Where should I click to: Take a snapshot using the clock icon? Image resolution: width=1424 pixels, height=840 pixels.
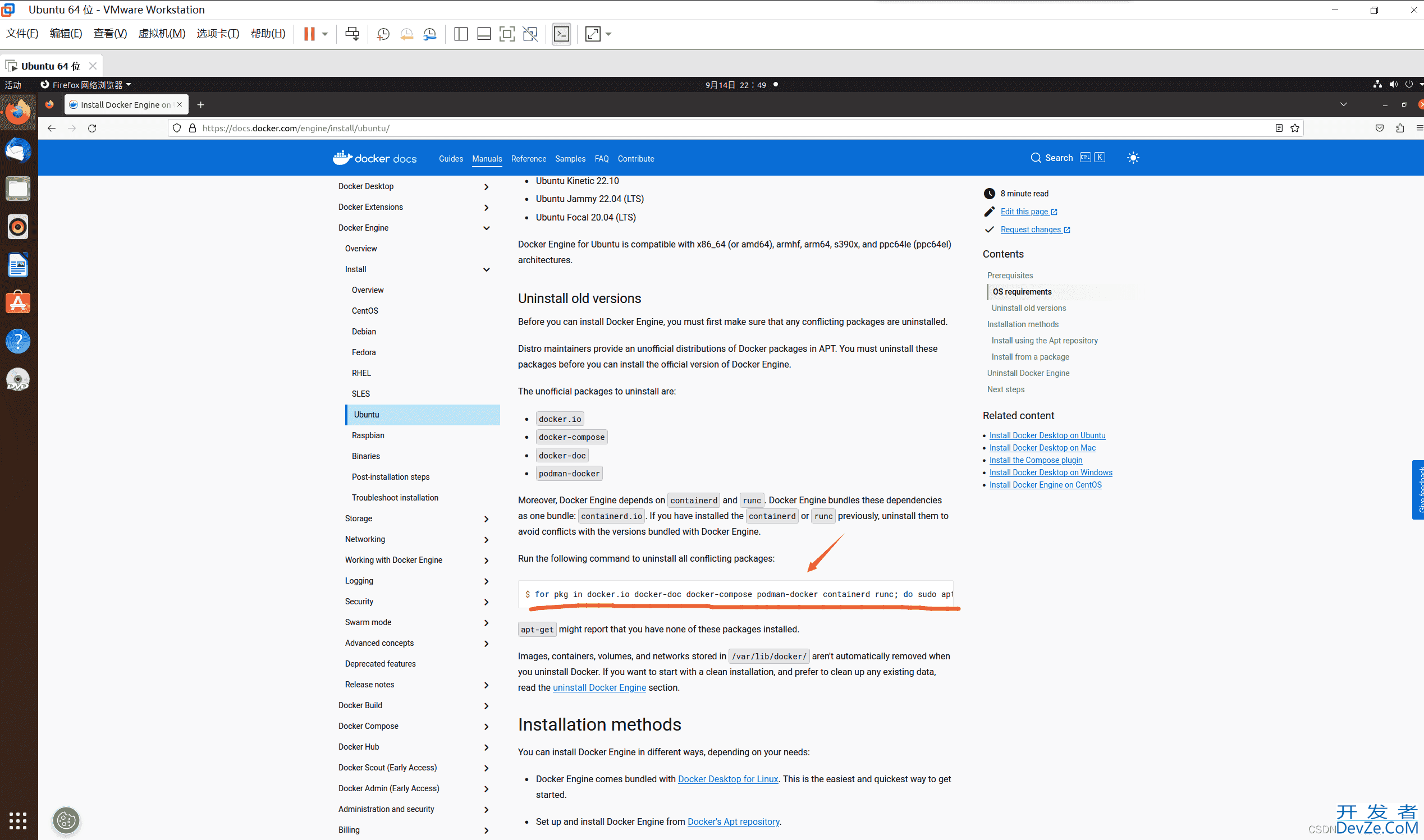(383, 35)
